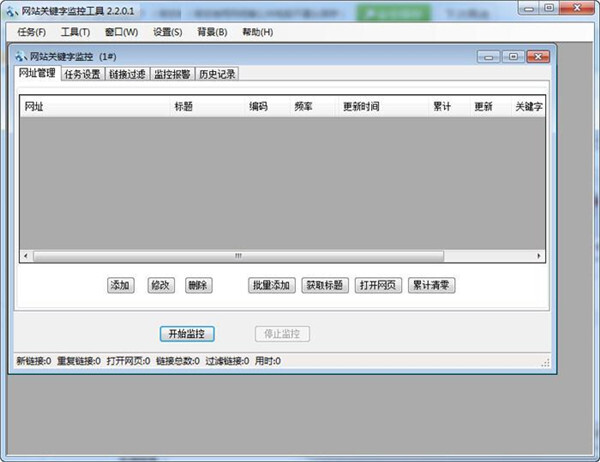Open the 窗口(W) menu

click(121, 32)
